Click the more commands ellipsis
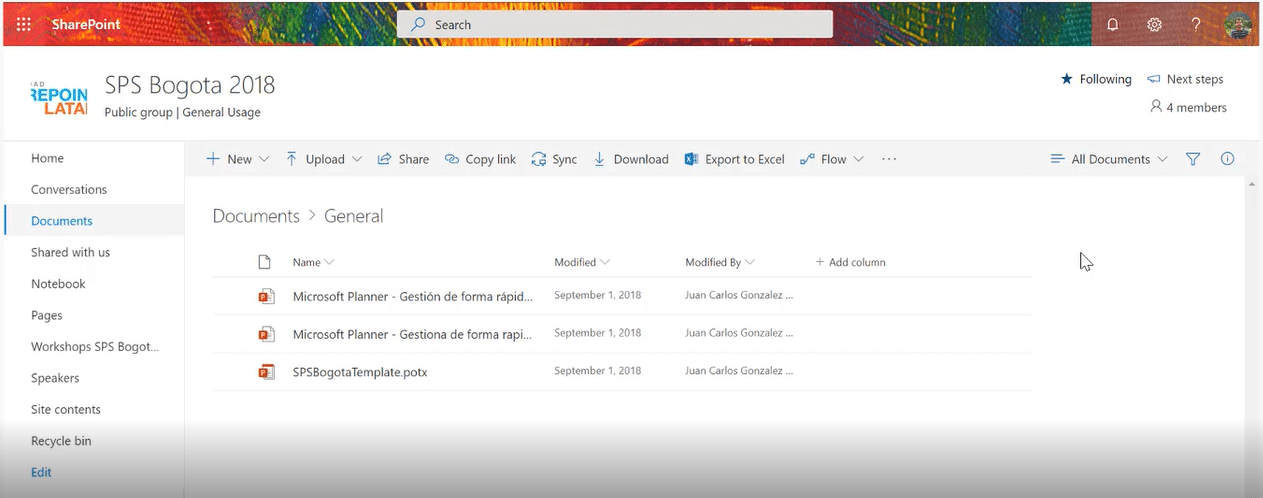 [x=889, y=159]
